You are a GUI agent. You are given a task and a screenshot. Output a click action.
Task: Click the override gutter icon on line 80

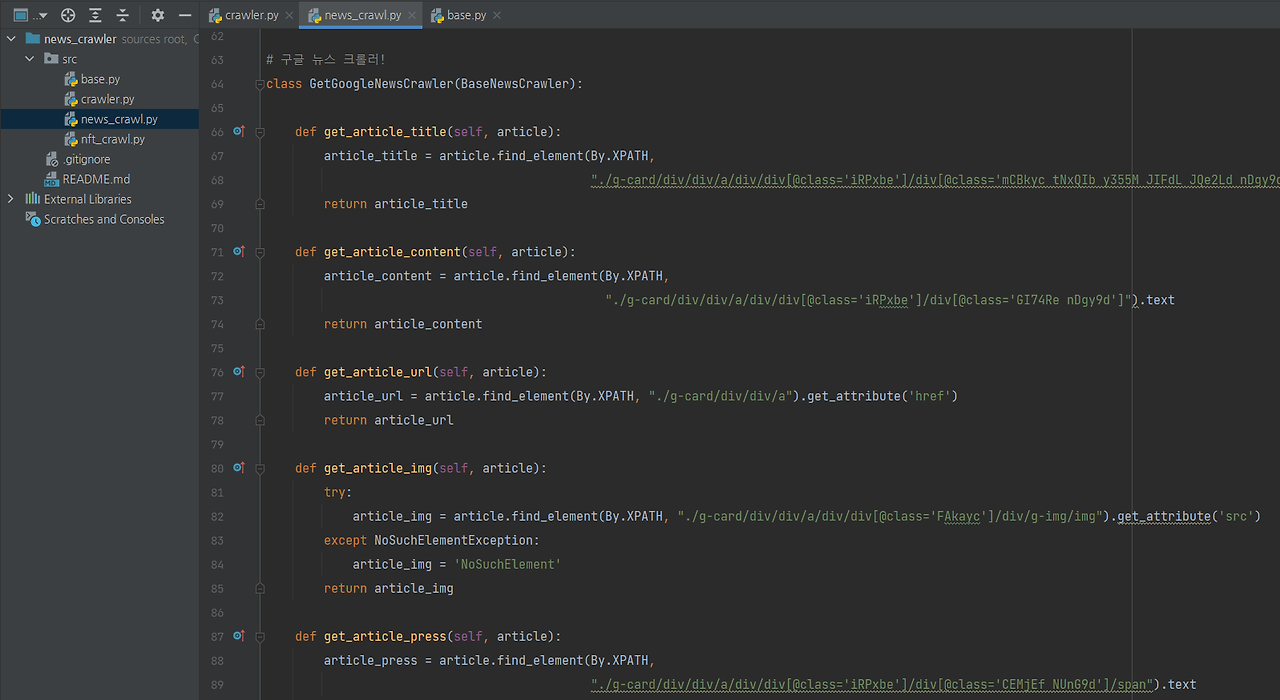click(239, 467)
